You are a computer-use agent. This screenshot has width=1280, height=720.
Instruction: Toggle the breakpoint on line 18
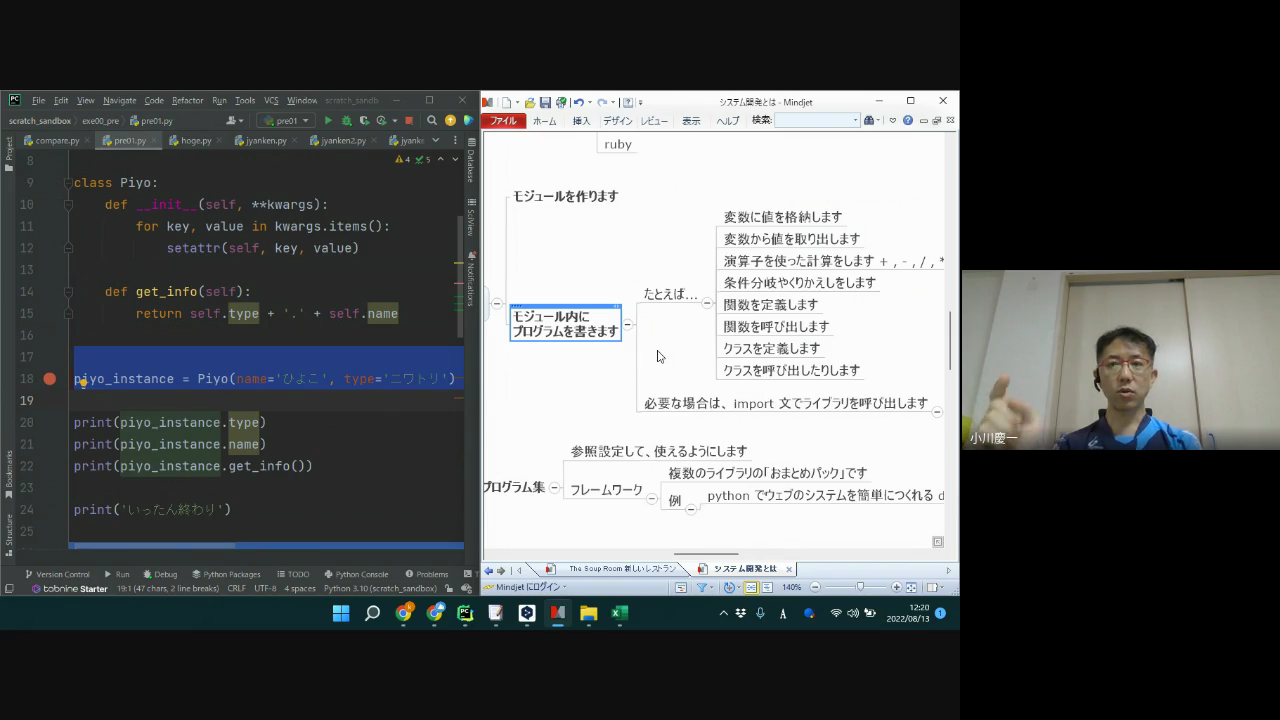coord(50,379)
